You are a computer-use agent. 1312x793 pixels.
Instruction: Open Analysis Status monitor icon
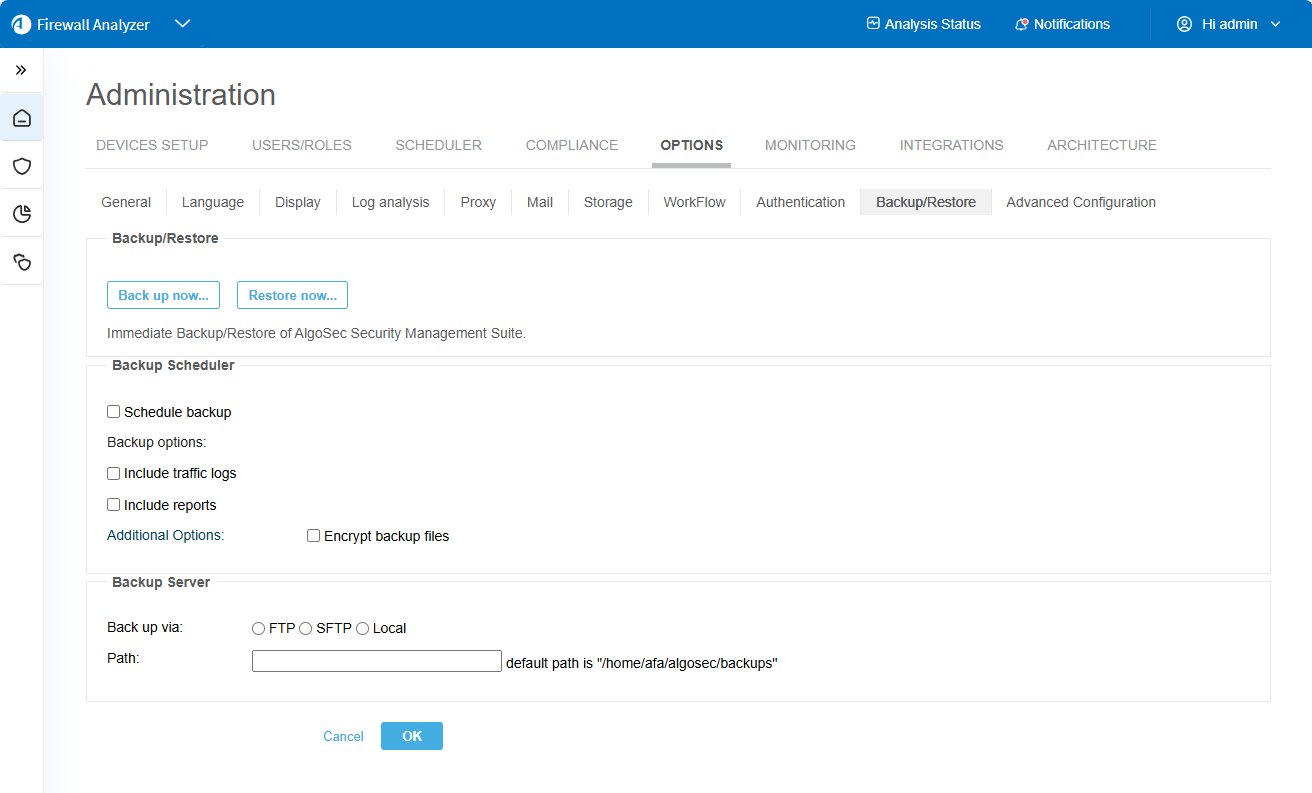click(x=873, y=24)
